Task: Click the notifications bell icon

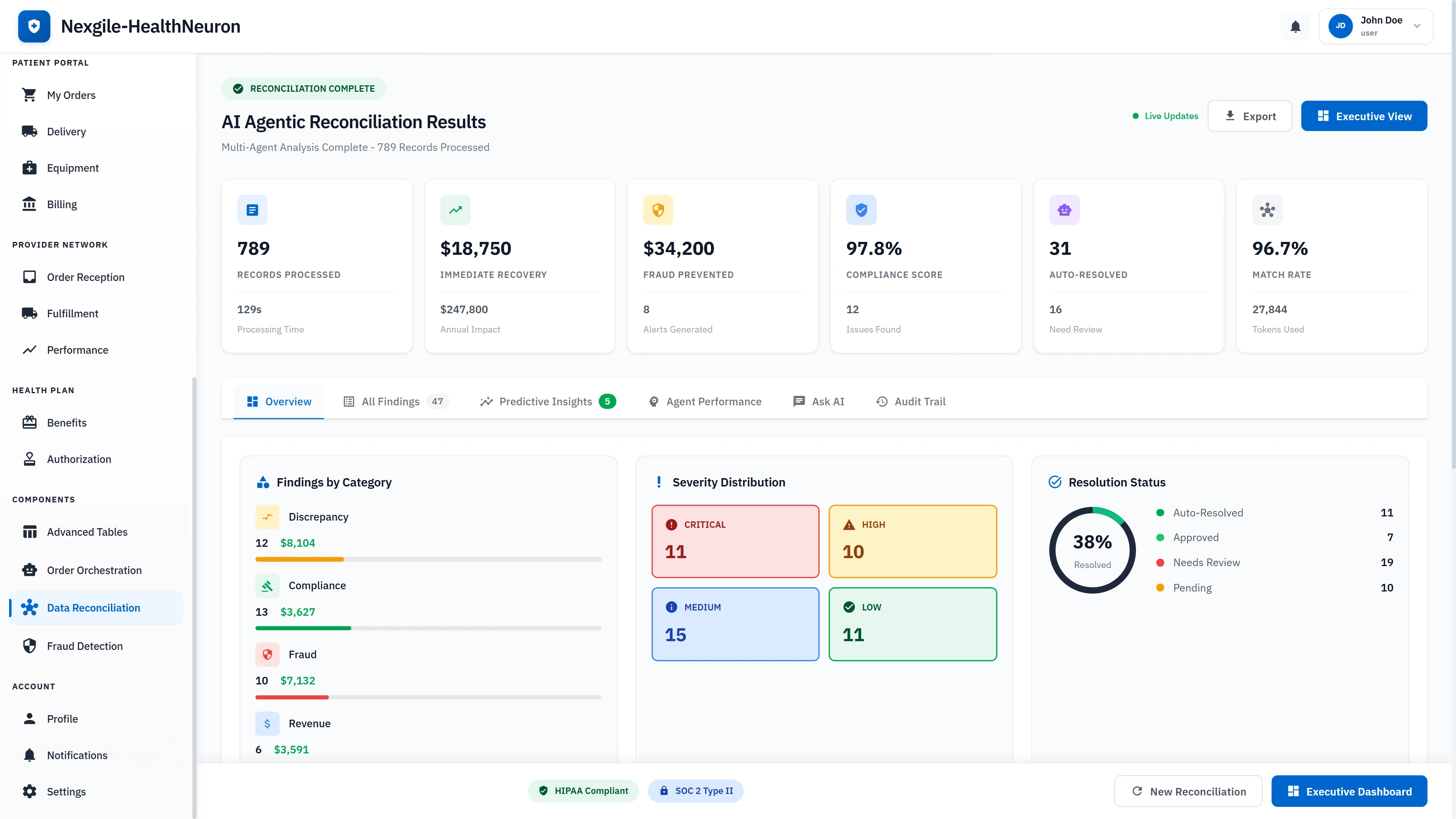Action: coord(1295,26)
